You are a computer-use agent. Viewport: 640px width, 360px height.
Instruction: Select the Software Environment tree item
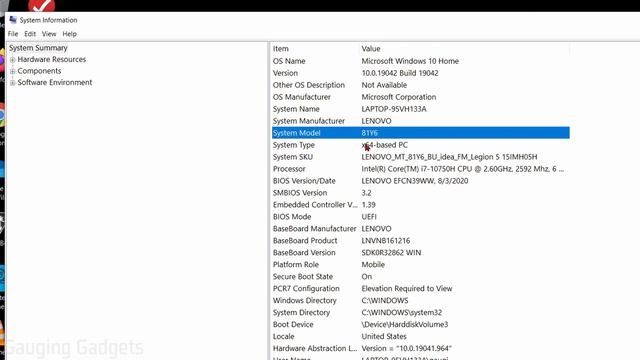tap(55, 82)
